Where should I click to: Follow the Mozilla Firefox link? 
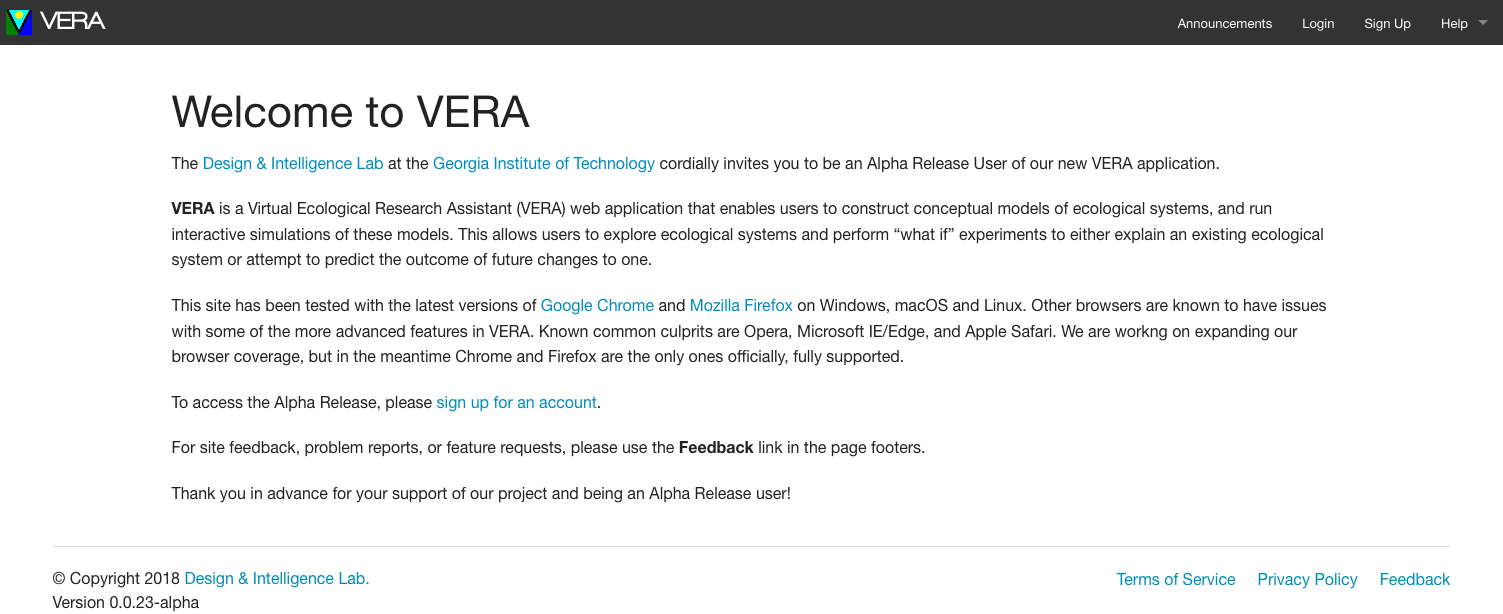pos(741,306)
